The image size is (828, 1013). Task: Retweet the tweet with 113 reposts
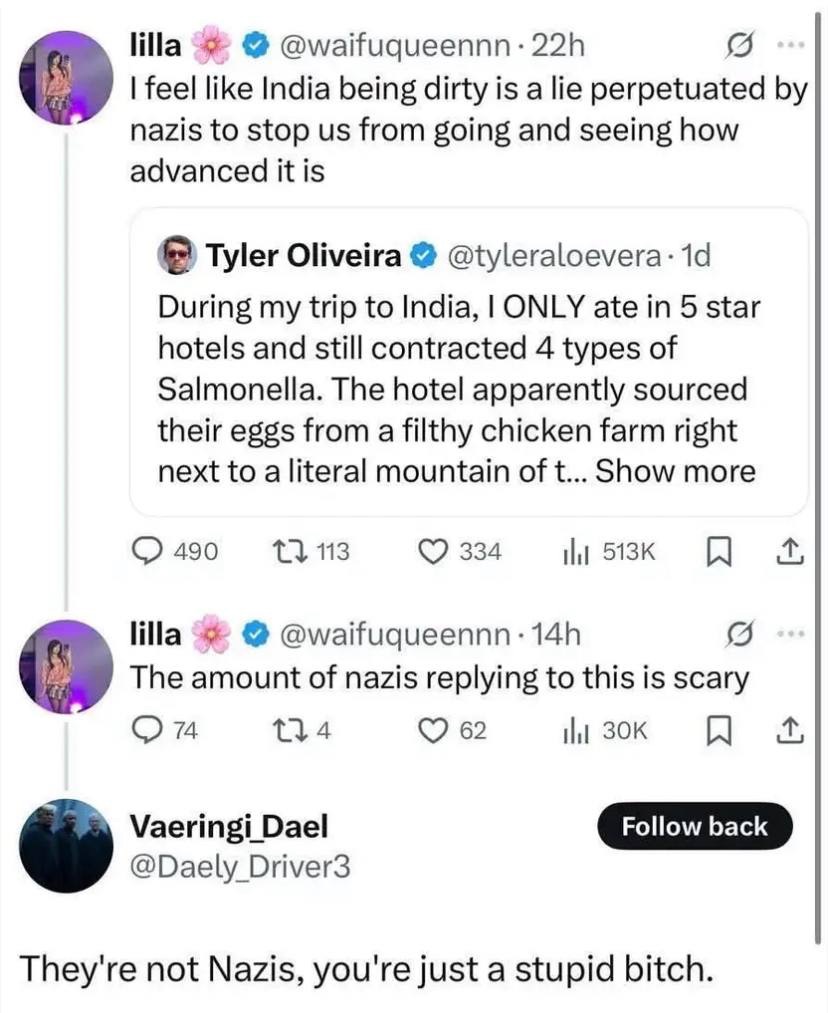[x=289, y=552]
